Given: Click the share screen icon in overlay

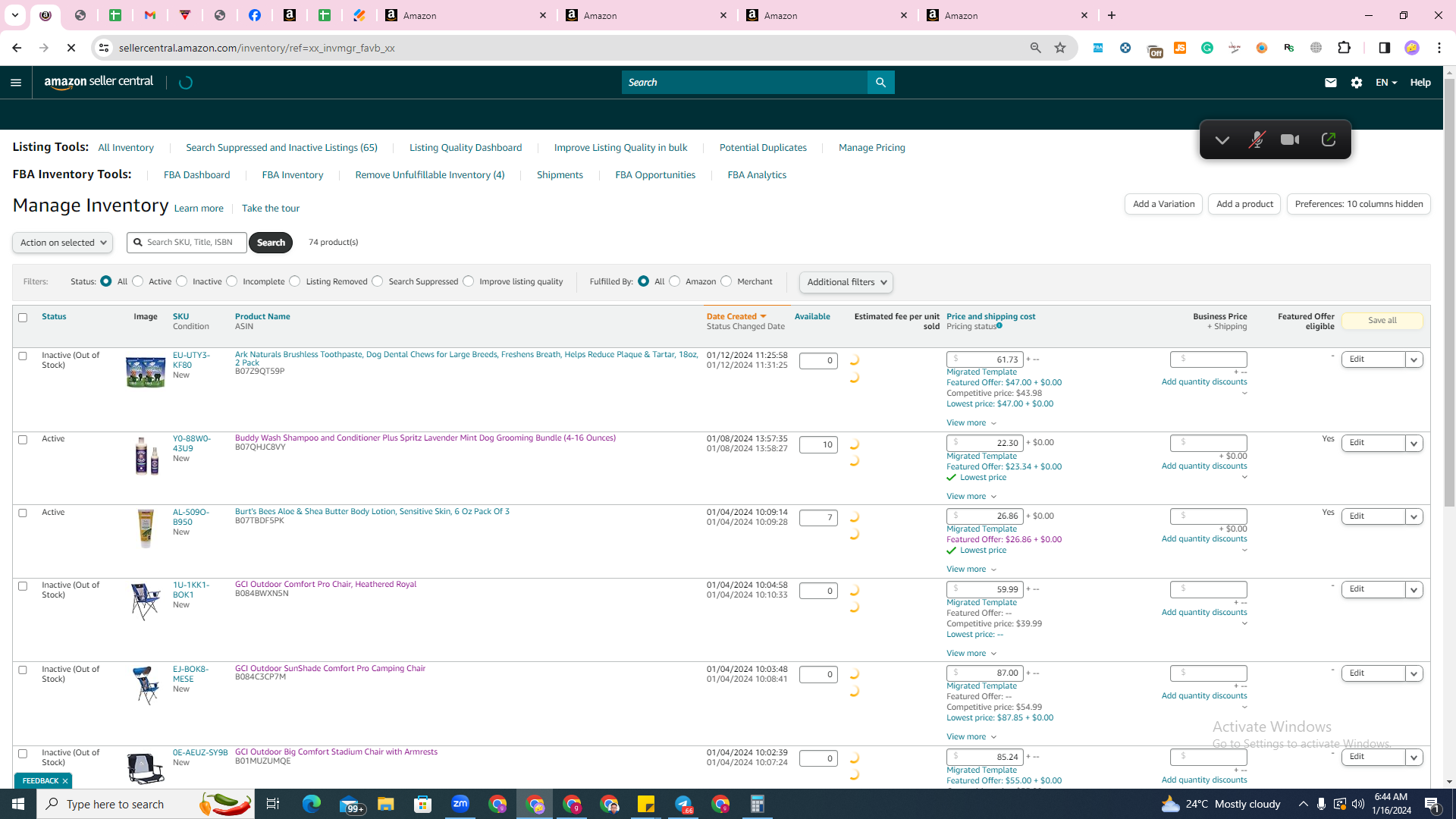Looking at the screenshot, I should click(1328, 140).
